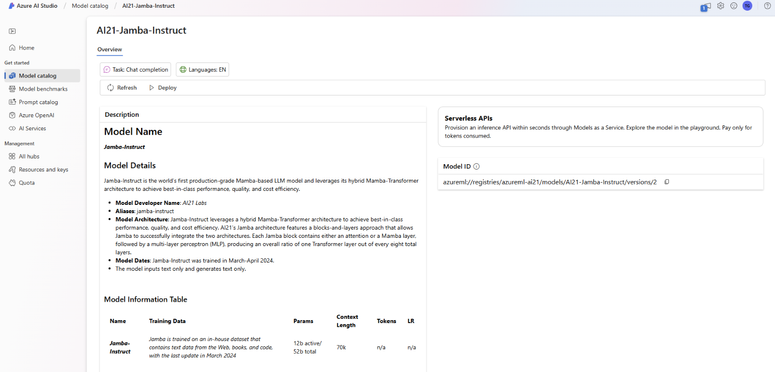Open Model benchmarks page
The height and width of the screenshot is (372, 775).
click(x=42, y=89)
